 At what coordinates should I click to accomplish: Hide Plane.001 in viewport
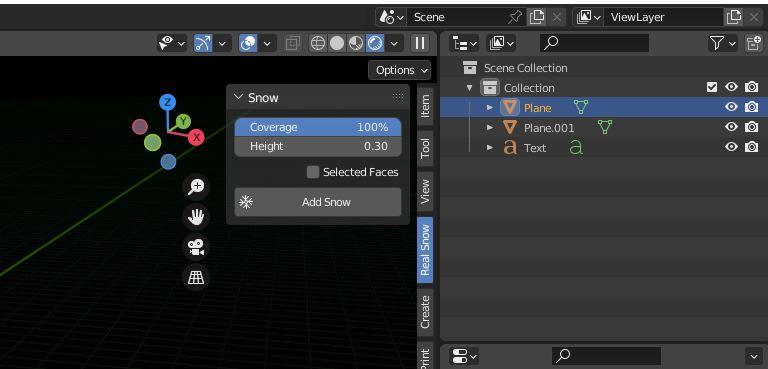[731, 127]
